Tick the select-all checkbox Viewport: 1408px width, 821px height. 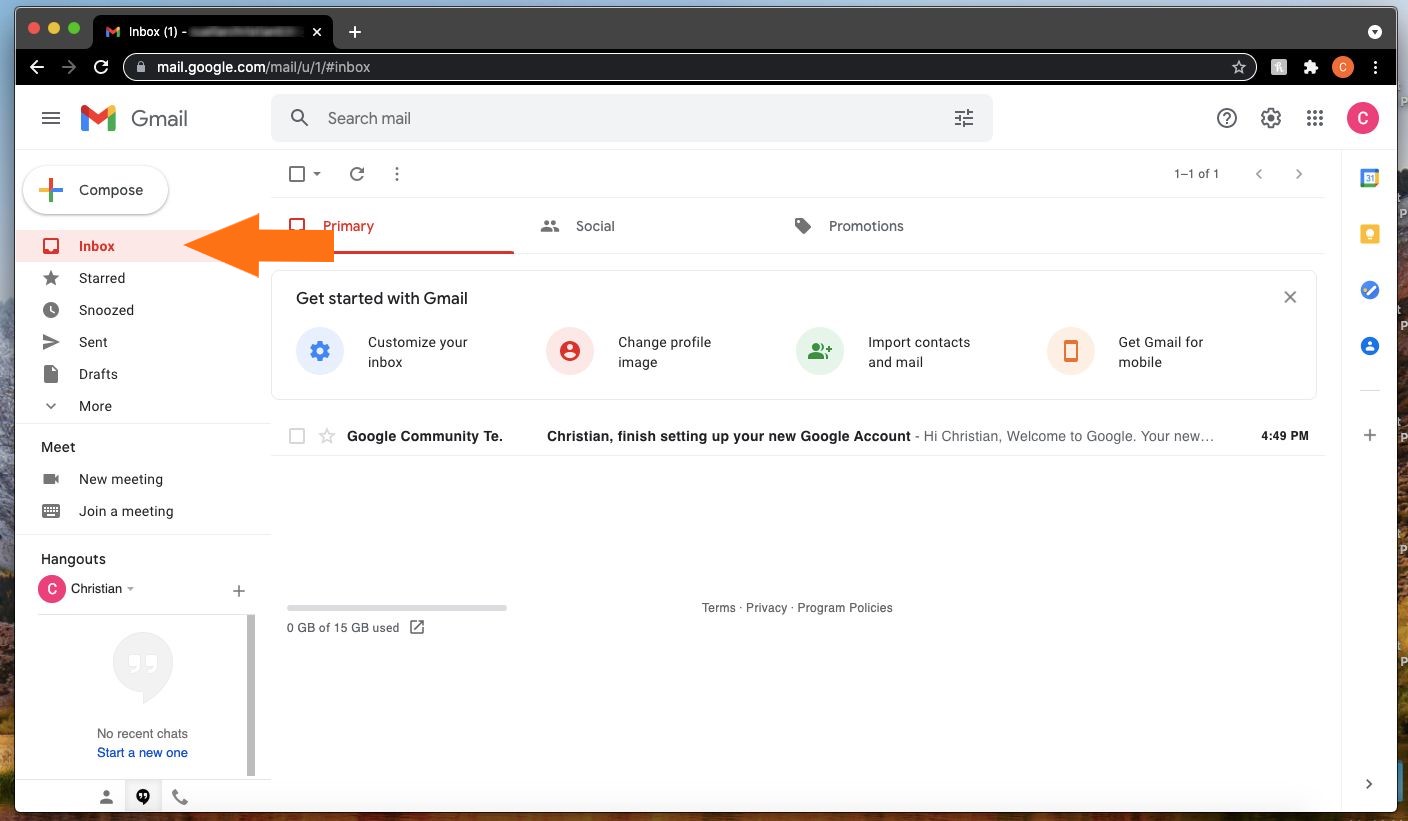297,174
